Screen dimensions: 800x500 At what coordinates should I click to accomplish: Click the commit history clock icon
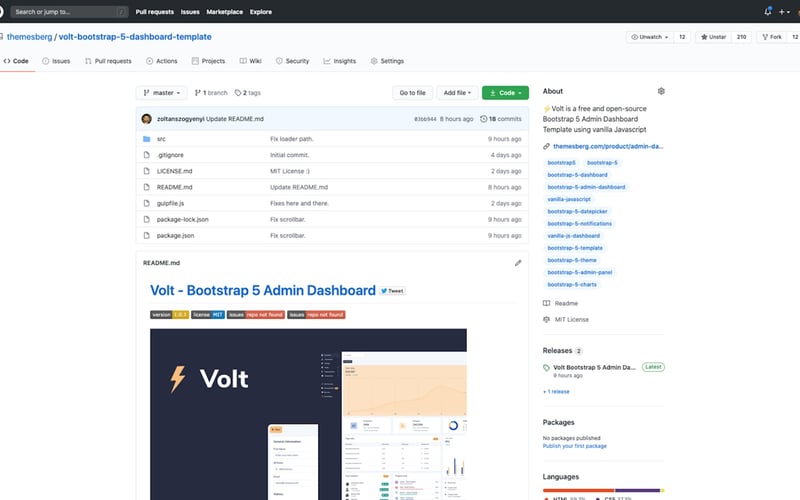484,119
